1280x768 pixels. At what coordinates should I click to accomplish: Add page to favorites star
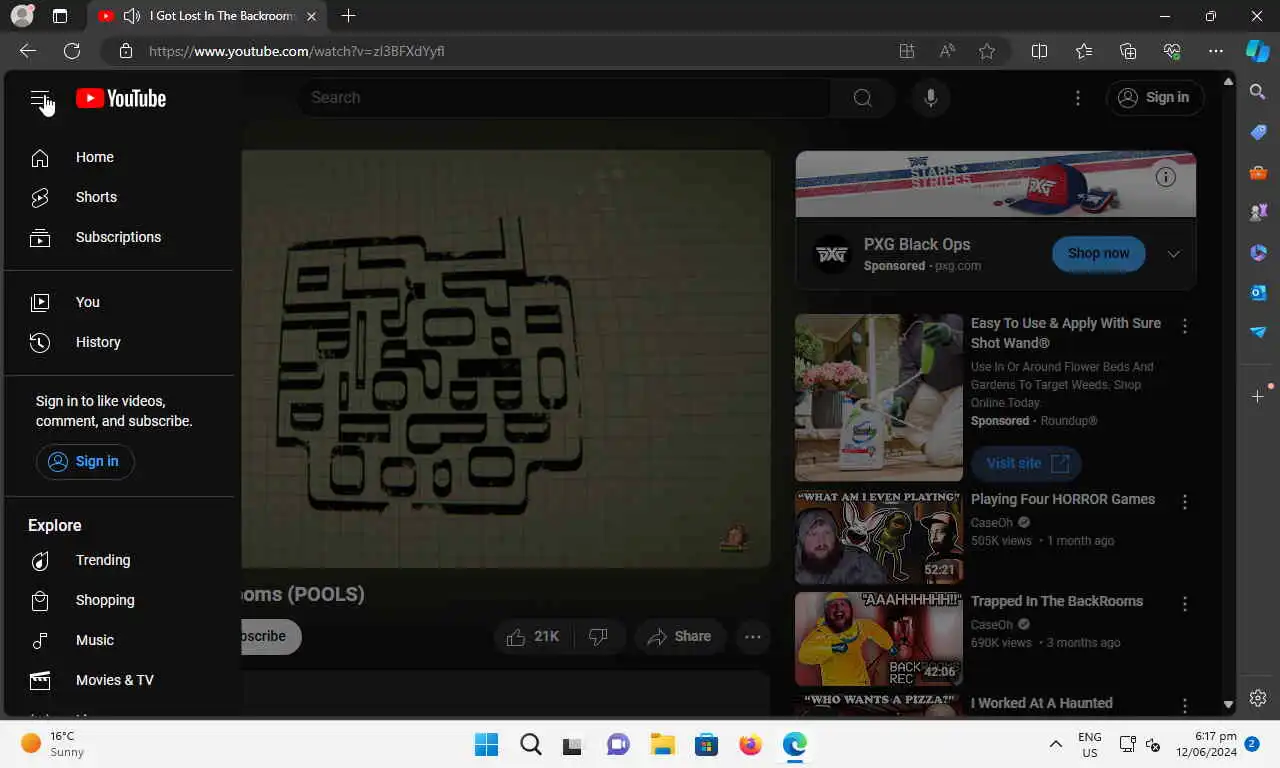coord(987,51)
